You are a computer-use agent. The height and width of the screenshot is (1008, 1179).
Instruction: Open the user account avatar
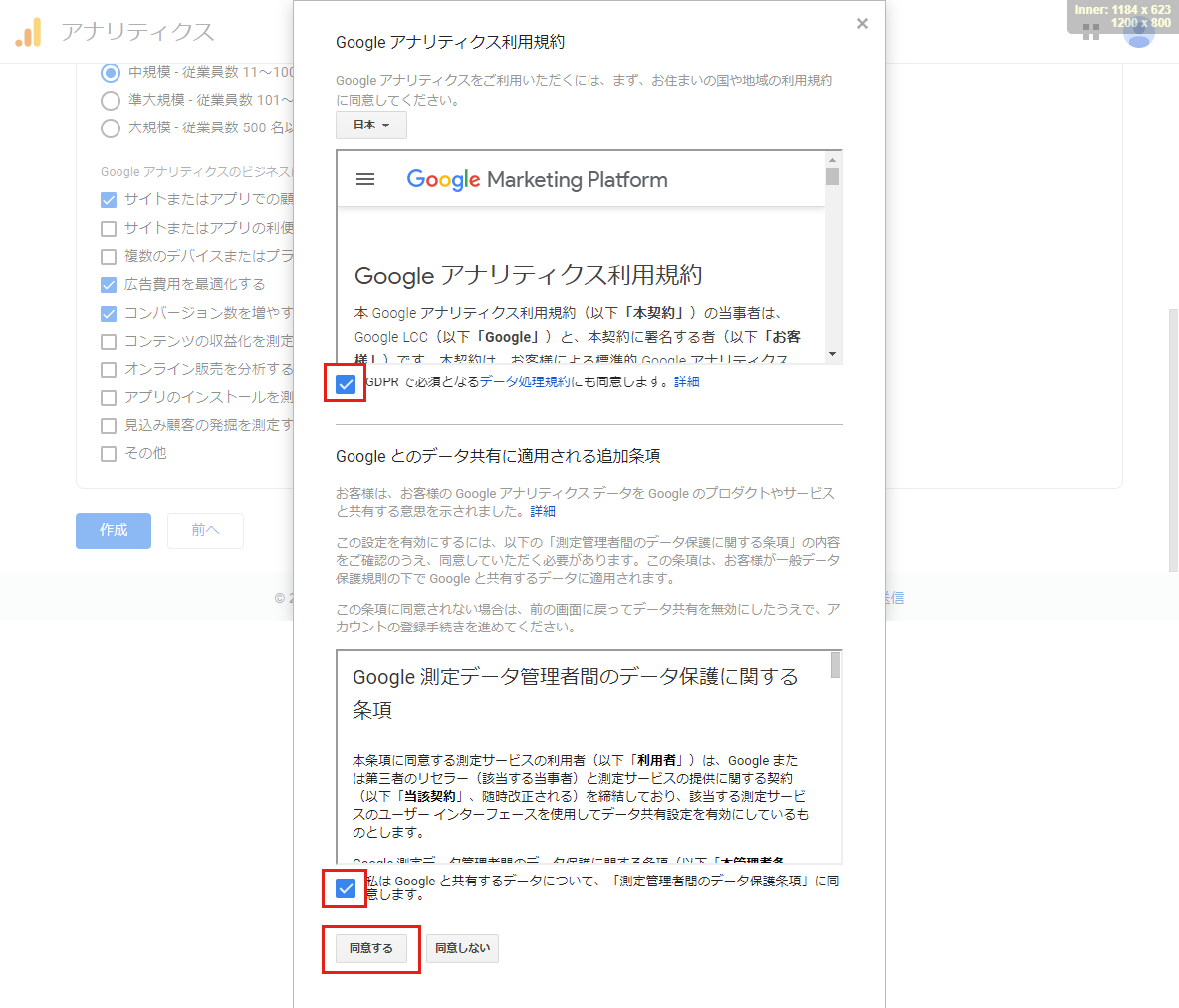(1139, 32)
